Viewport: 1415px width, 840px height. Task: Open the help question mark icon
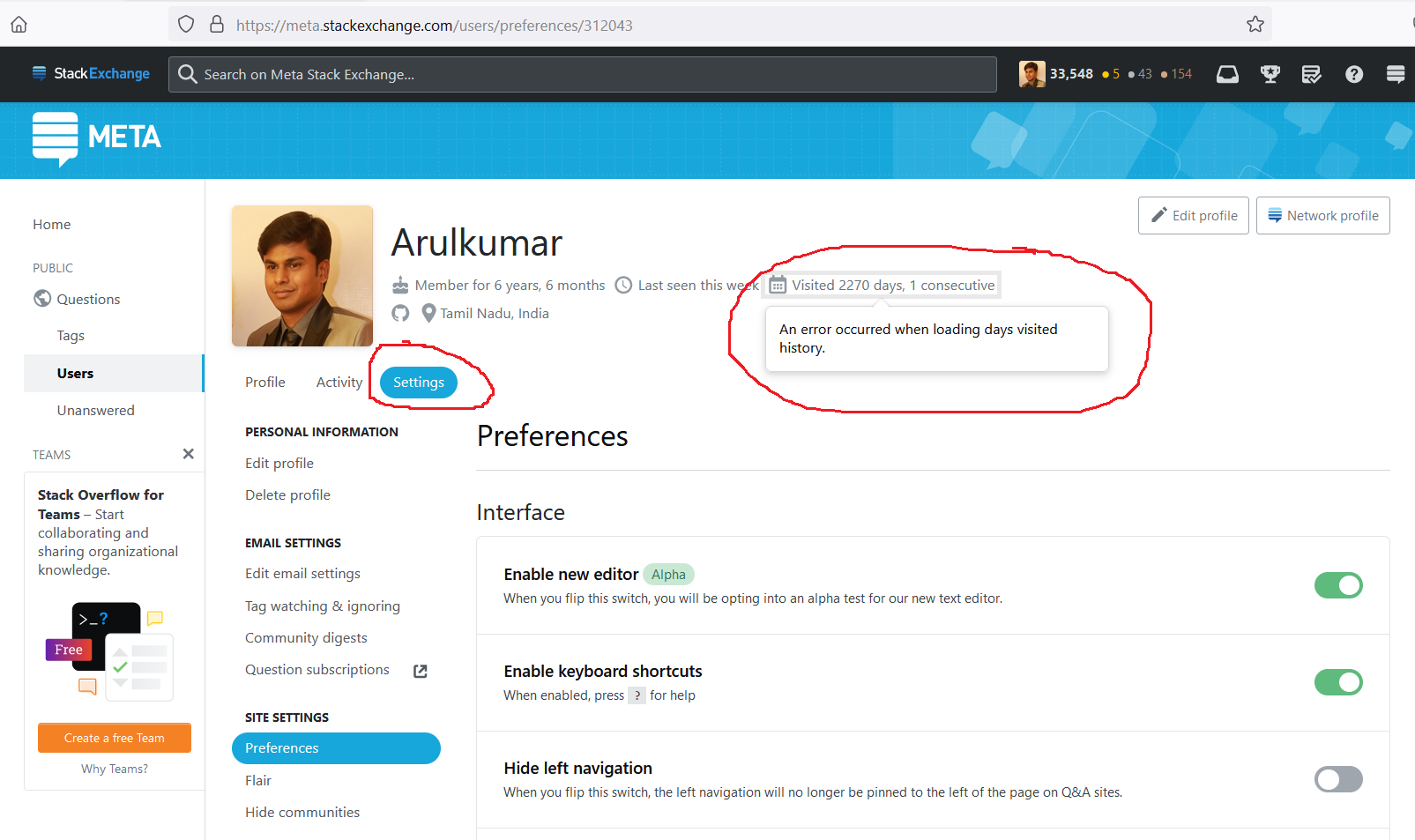point(1354,74)
